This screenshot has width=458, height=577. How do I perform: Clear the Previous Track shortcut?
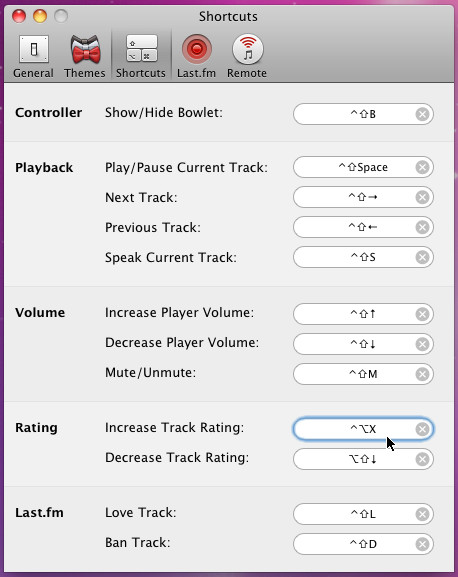[x=422, y=227]
